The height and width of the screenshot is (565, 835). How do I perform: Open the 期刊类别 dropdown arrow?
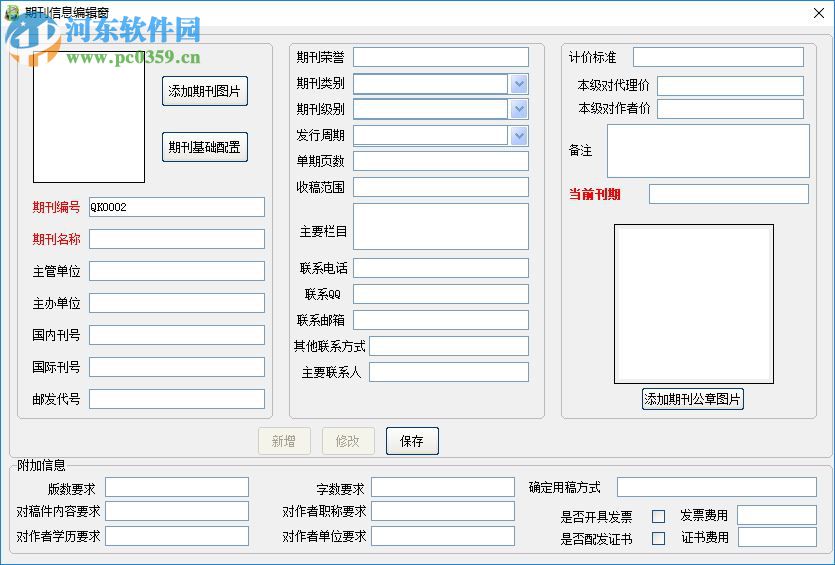pyautogui.click(x=519, y=84)
